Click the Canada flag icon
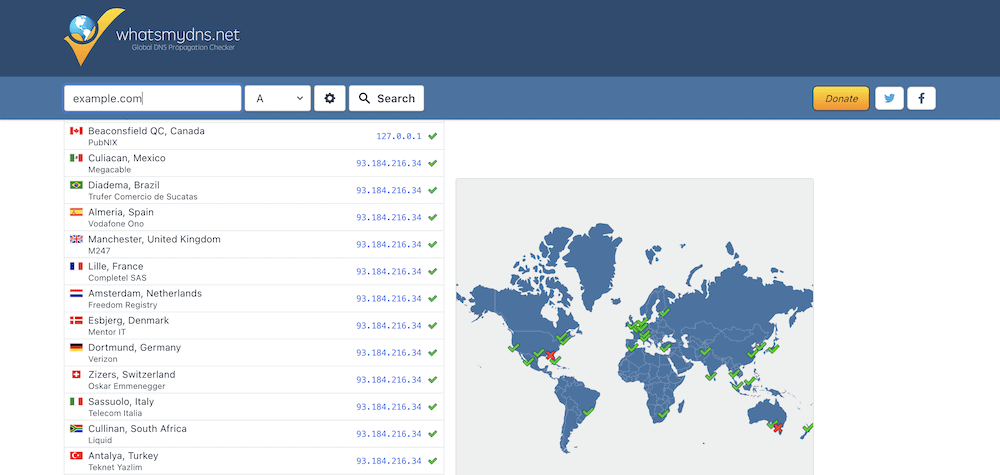1000x475 pixels. click(77, 131)
